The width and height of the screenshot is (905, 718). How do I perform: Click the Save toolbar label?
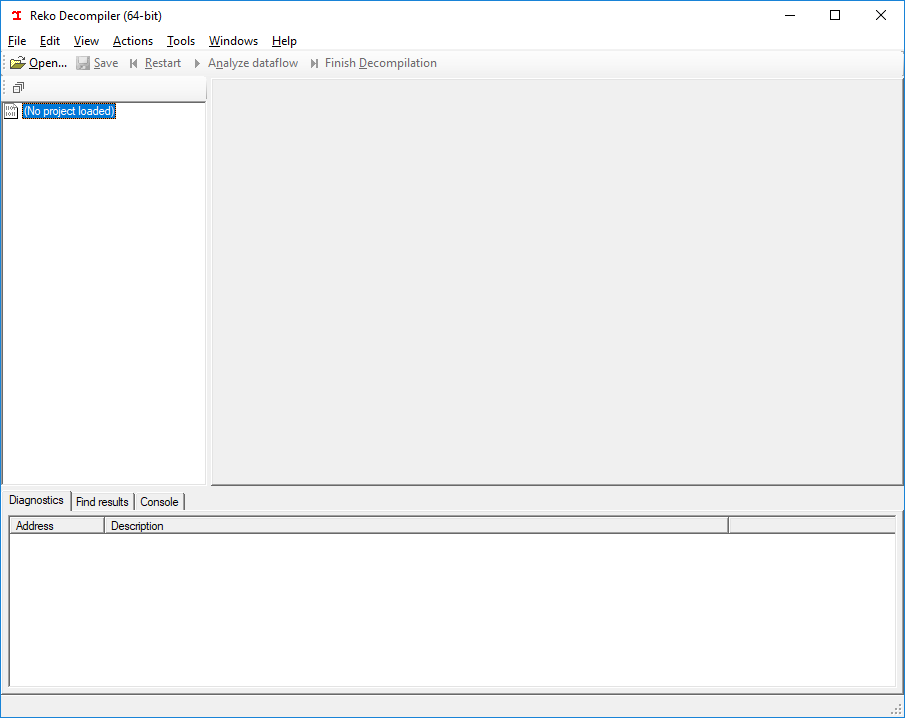(106, 63)
